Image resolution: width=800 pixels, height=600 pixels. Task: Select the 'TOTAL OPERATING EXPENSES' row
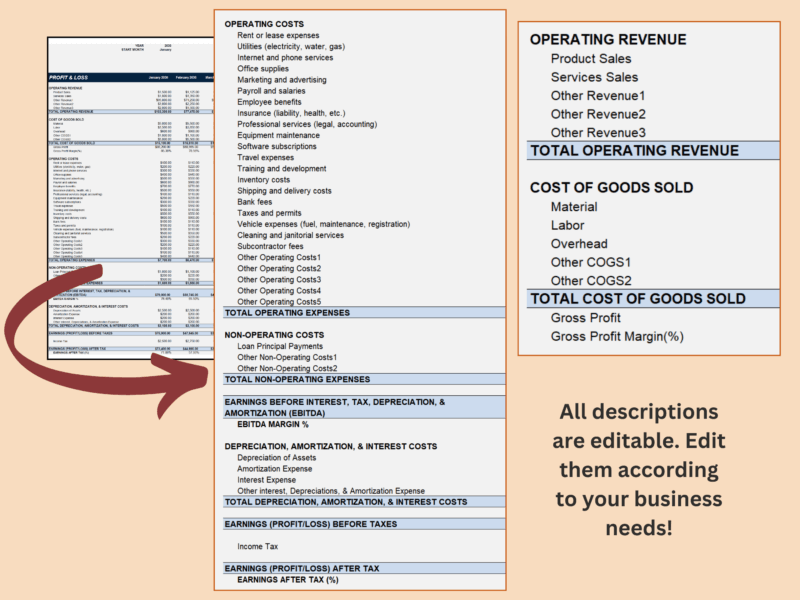(364, 313)
